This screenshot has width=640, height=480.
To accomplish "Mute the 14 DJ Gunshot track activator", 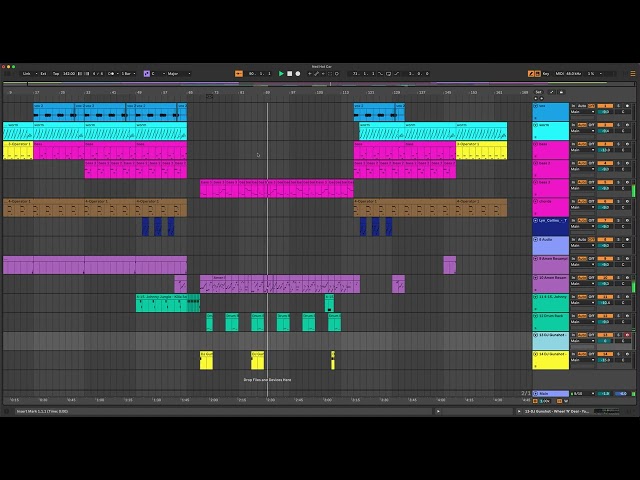I will [x=605, y=354].
